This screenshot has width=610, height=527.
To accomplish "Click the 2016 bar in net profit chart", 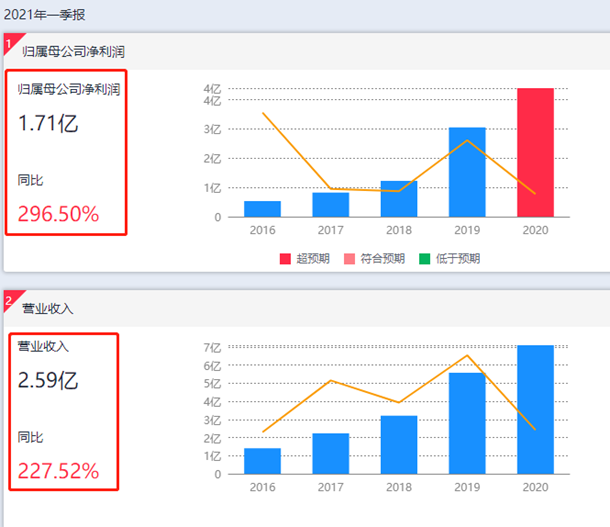I will tap(262, 209).
